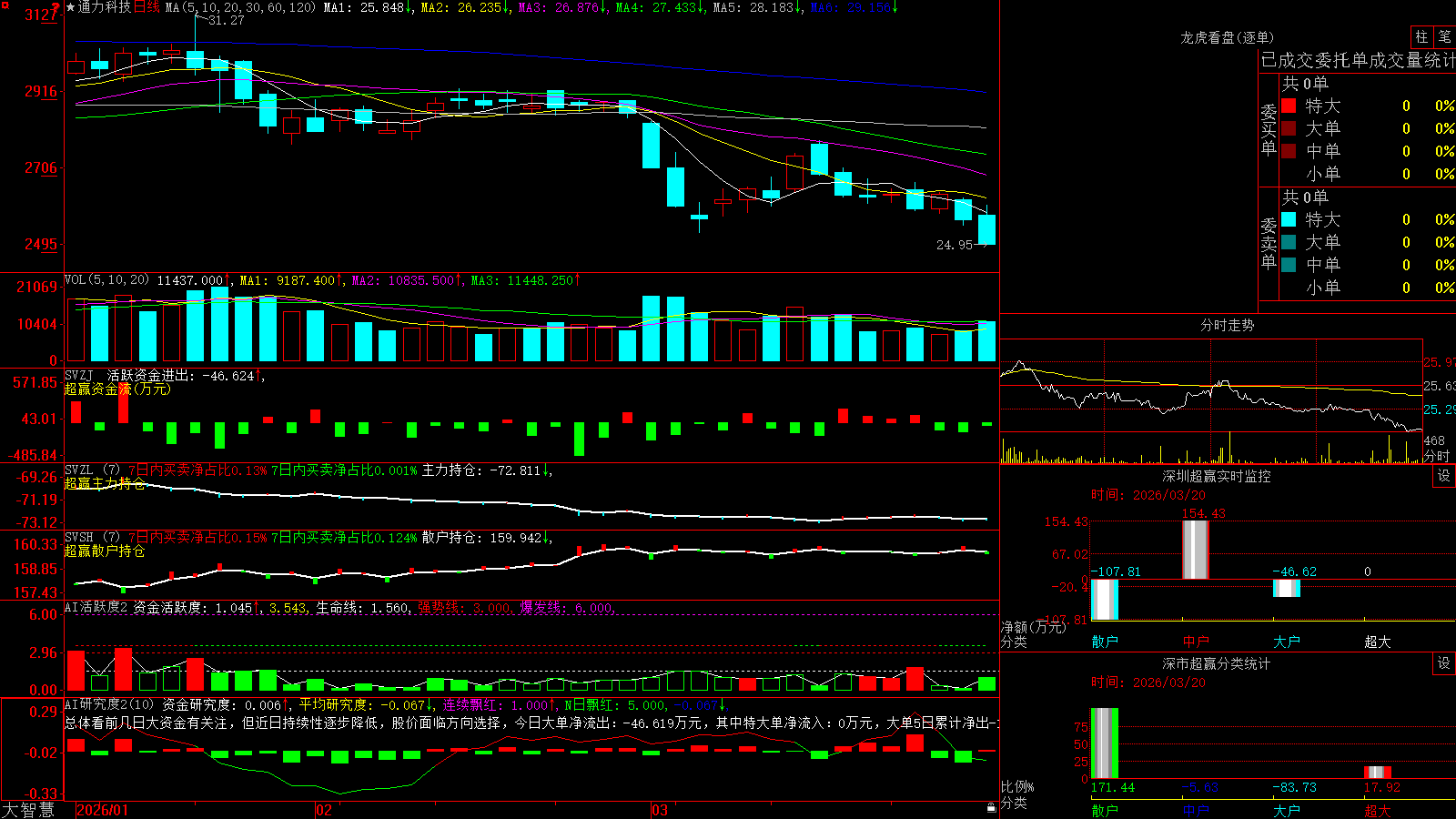
Task: Click teal 中单 swatch under 委卖单
Action: point(1289,265)
